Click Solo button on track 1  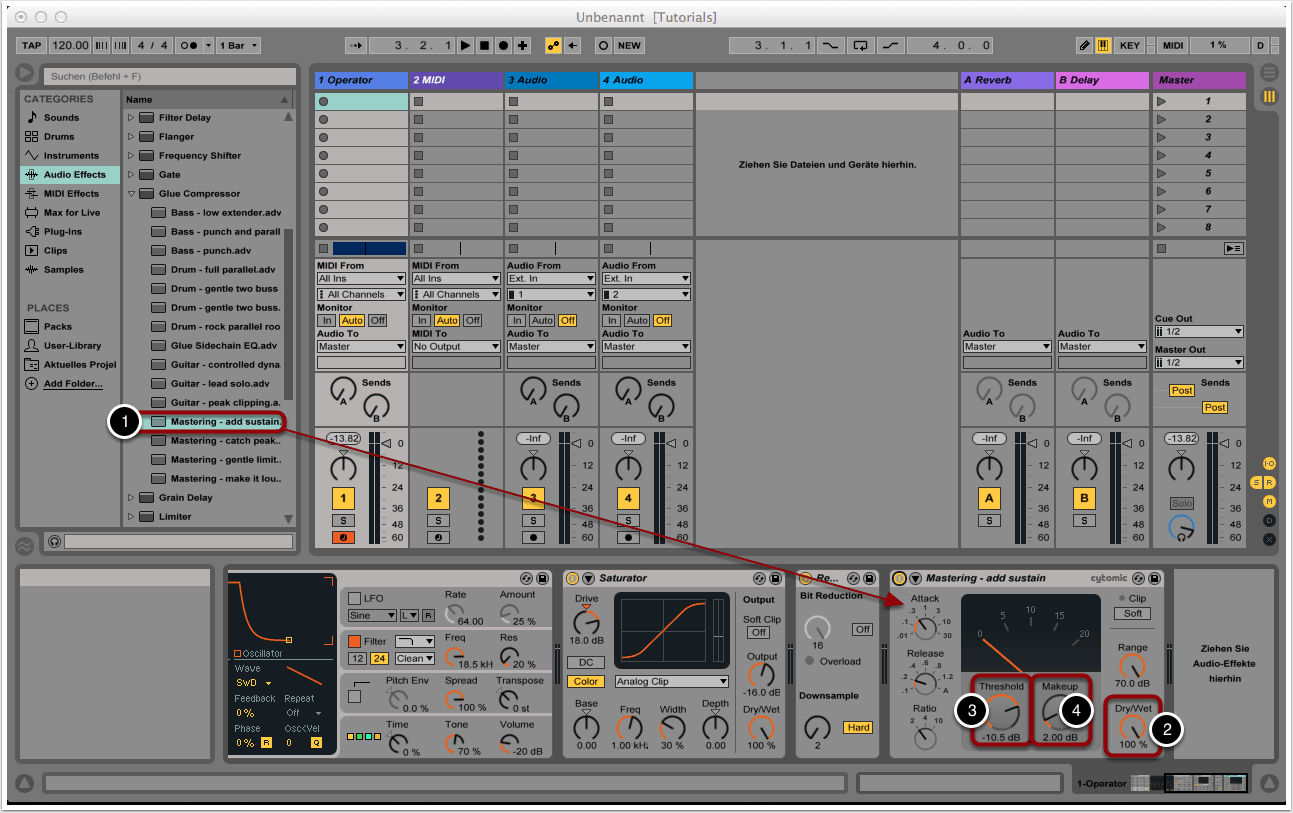[343, 520]
